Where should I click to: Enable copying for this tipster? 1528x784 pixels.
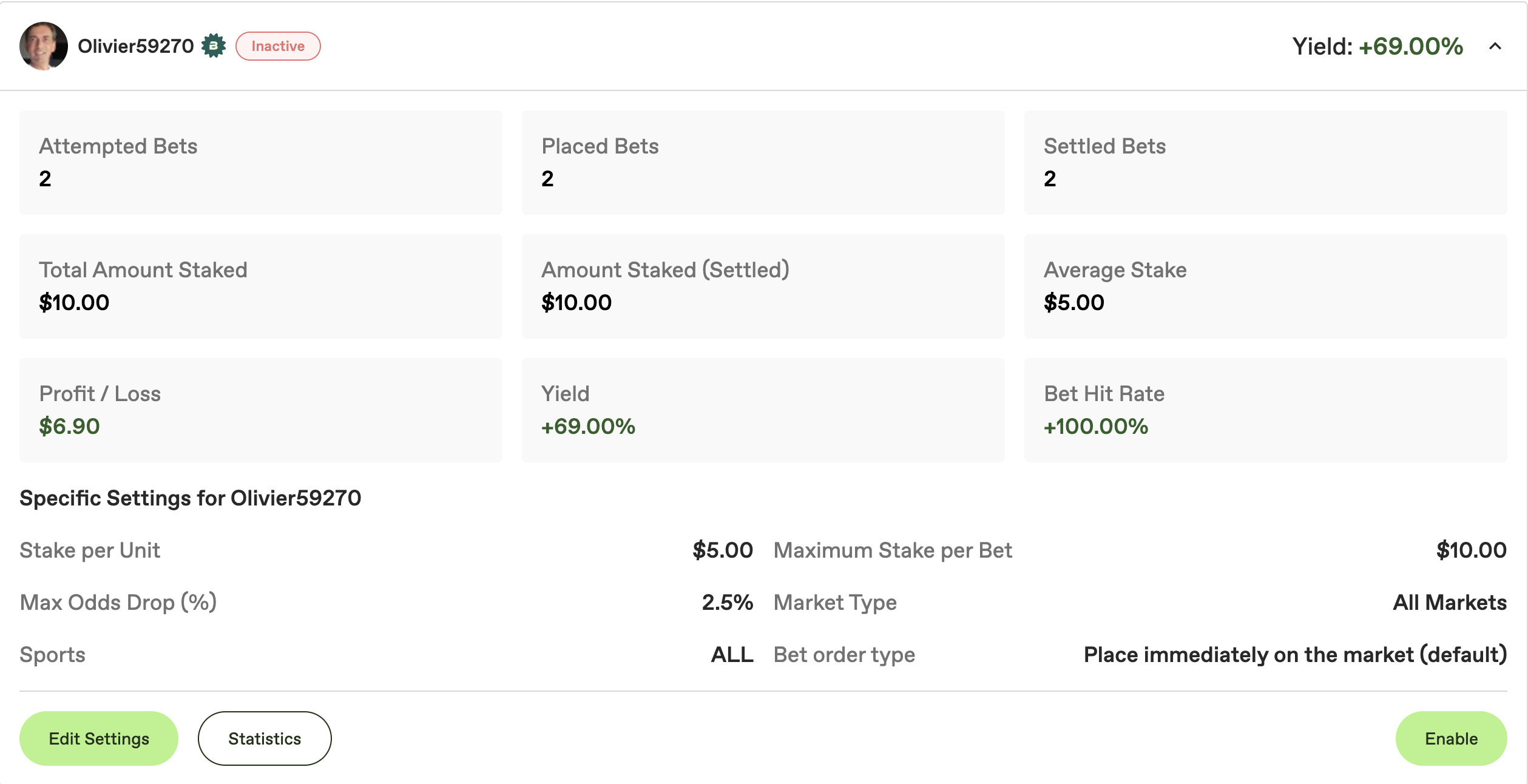coord(1451,738)
